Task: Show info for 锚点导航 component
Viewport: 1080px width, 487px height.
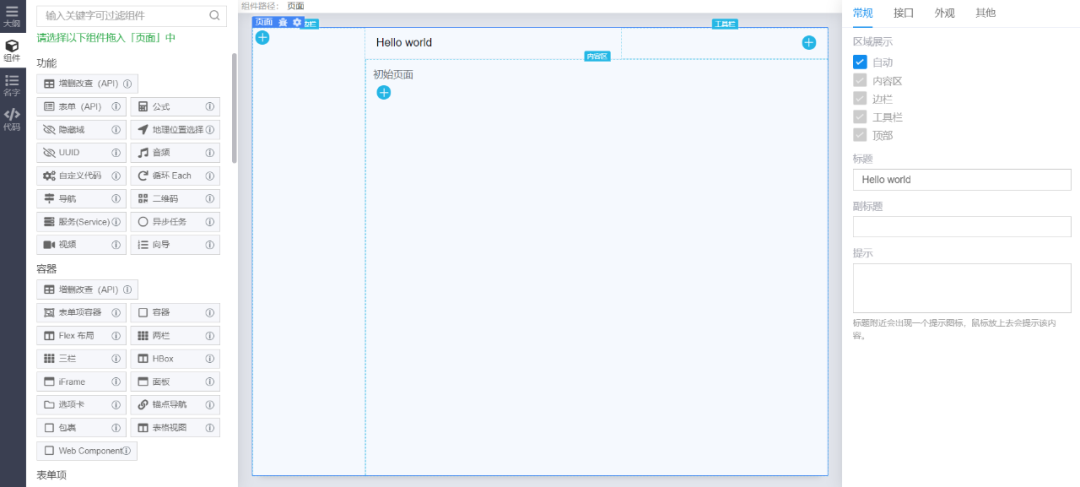Action: tap(209, 404)
